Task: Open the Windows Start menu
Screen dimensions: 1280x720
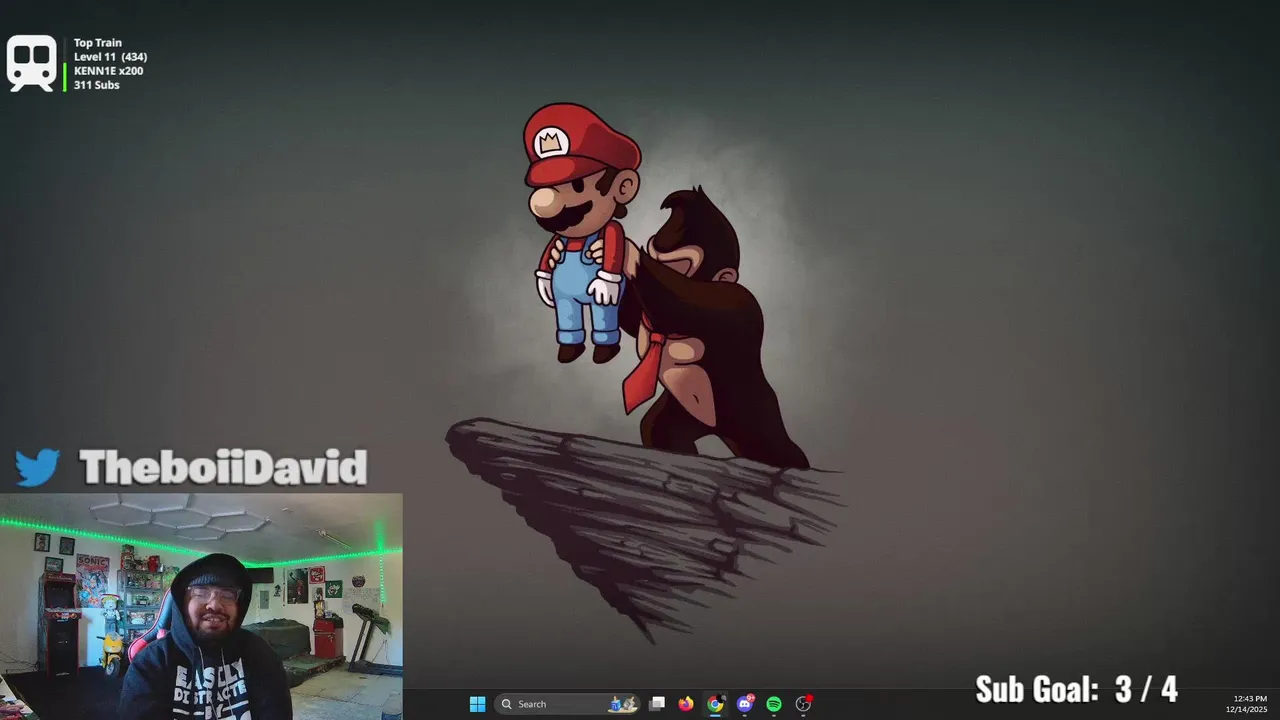Action: click(x=477, y=704)
